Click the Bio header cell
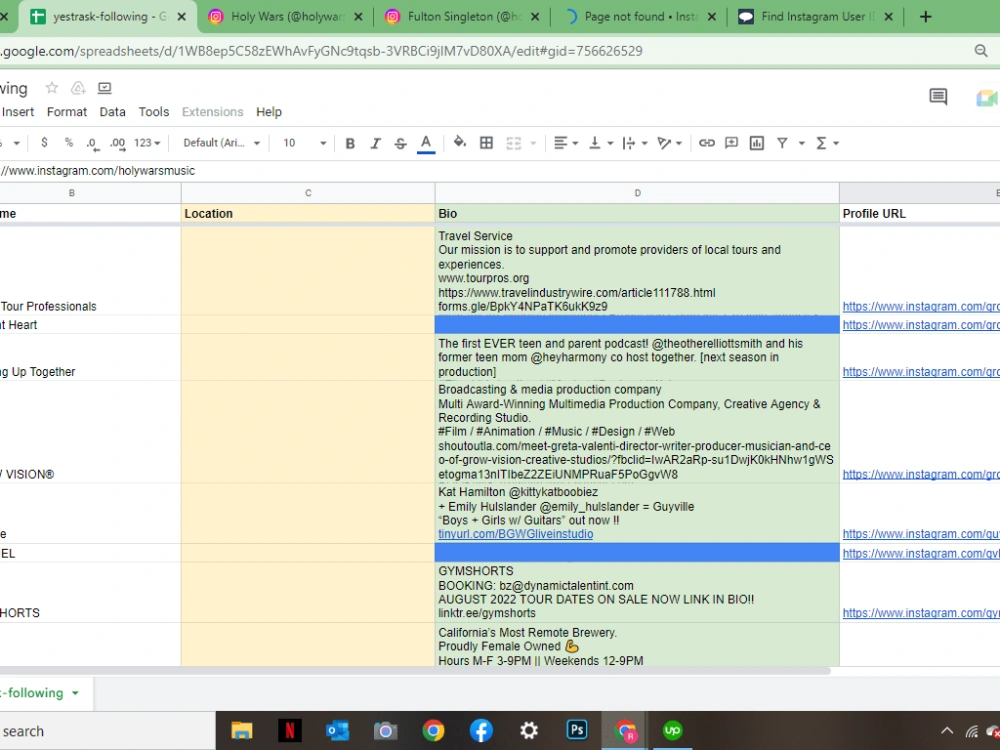This screenshot has height=750, width=1000. (x=637, y=214)
